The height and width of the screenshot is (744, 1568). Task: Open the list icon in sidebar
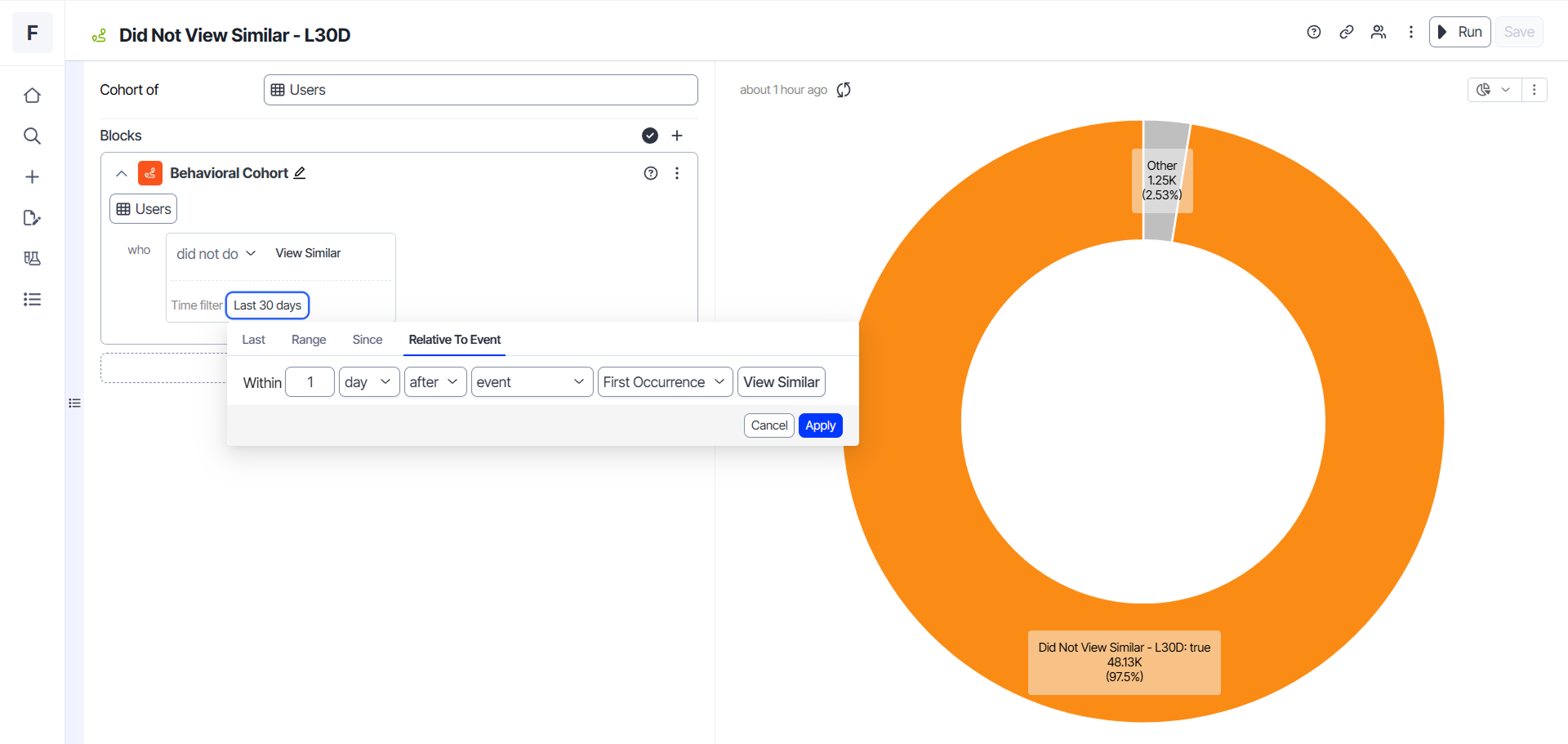pyautogui.click(x=32, y=299)
